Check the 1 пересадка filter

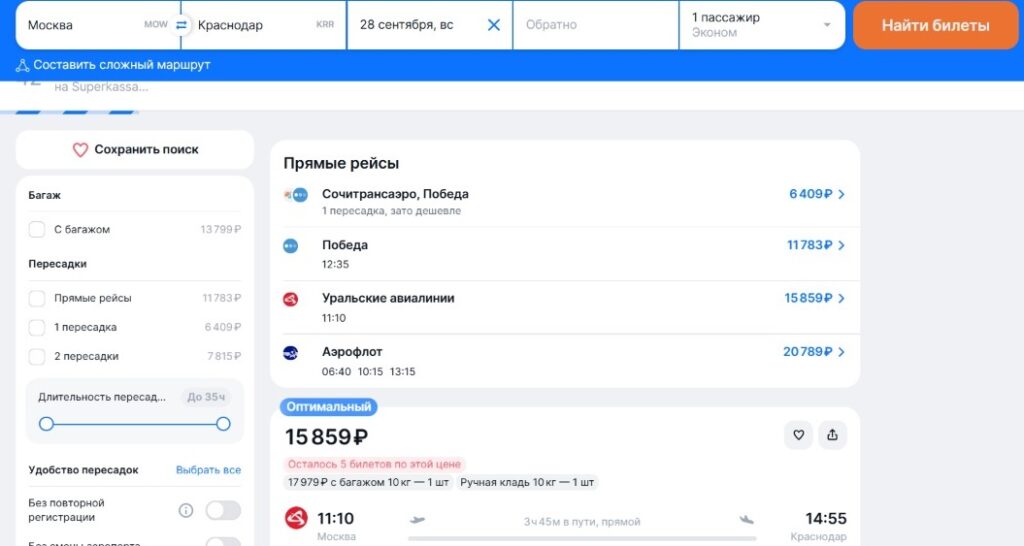point(37,327)
